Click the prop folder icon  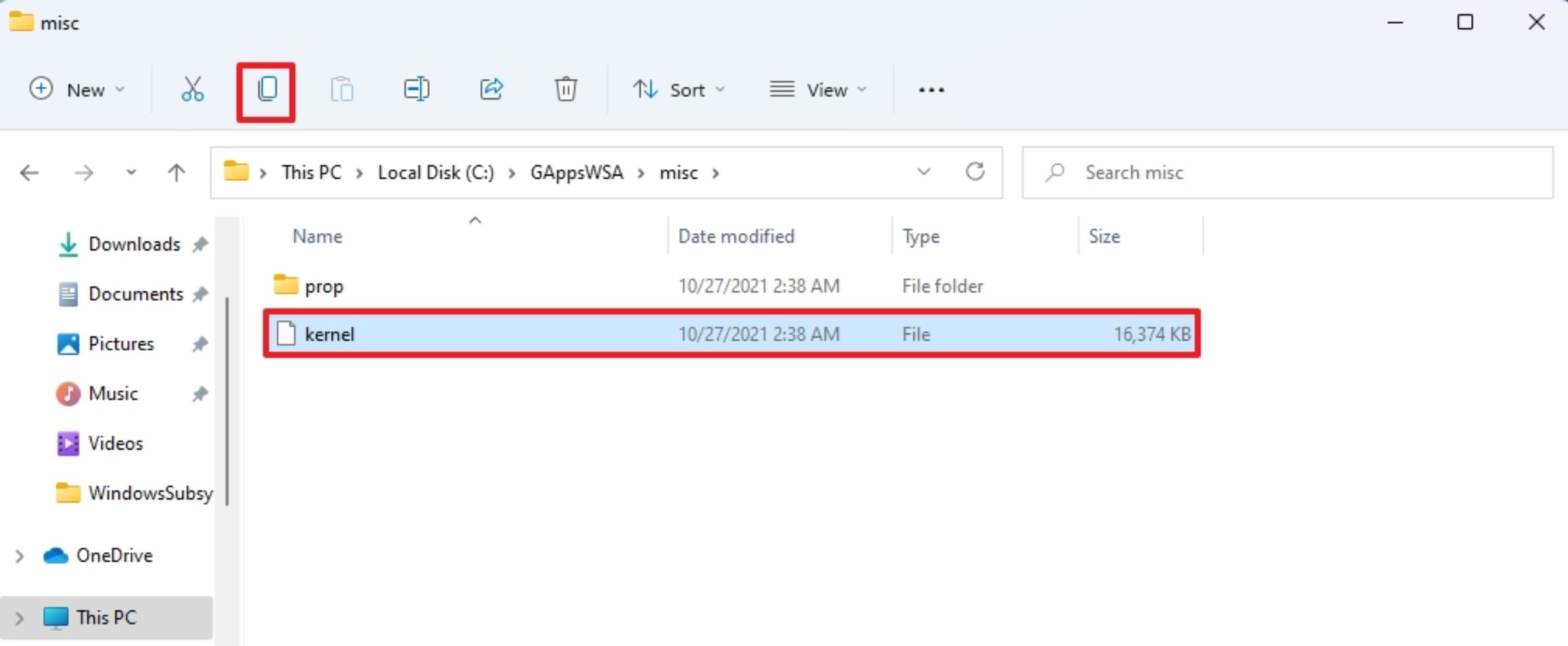285,284
